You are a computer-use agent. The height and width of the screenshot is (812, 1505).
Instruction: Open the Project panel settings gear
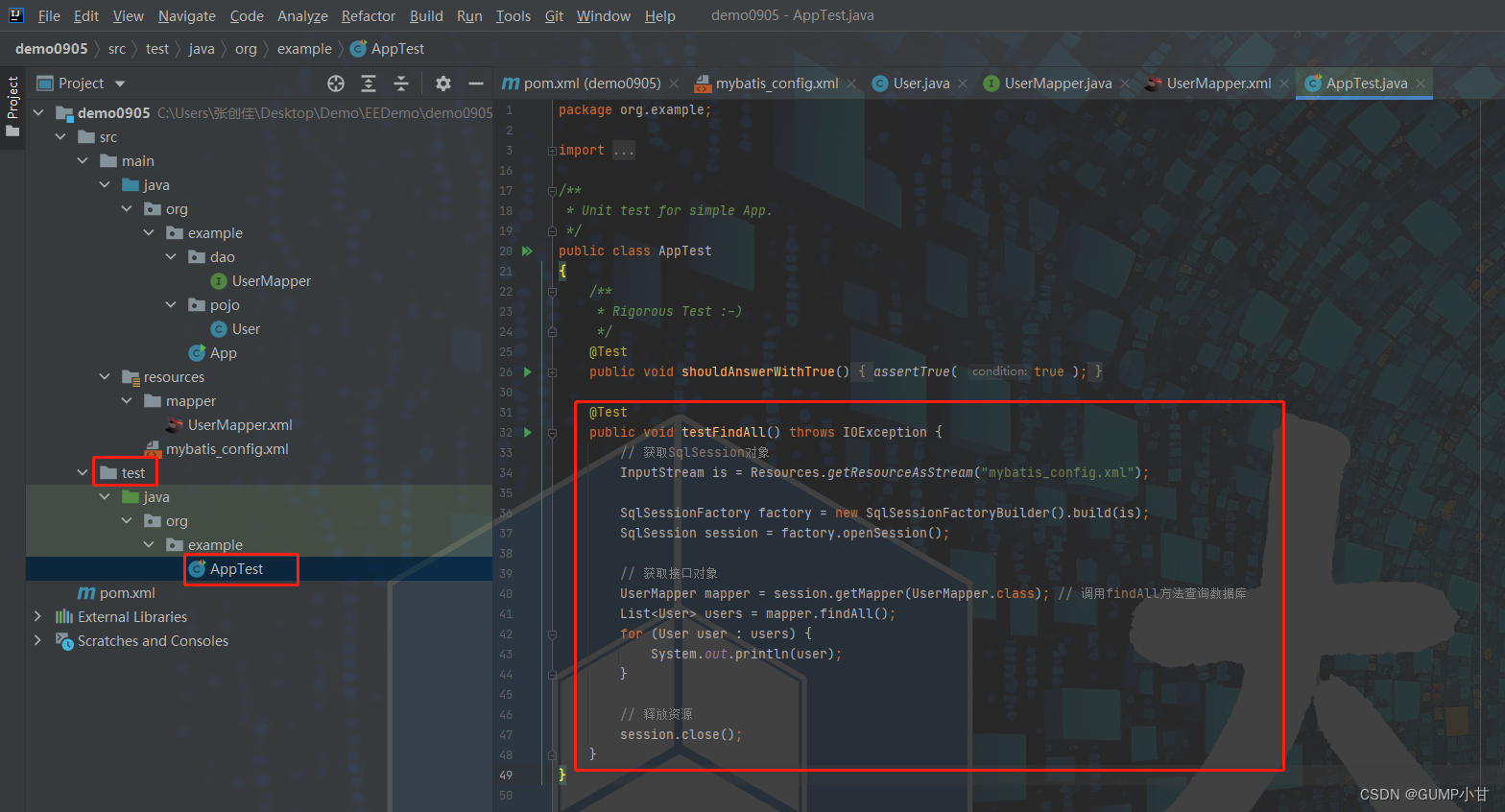[x=442, y=84]
